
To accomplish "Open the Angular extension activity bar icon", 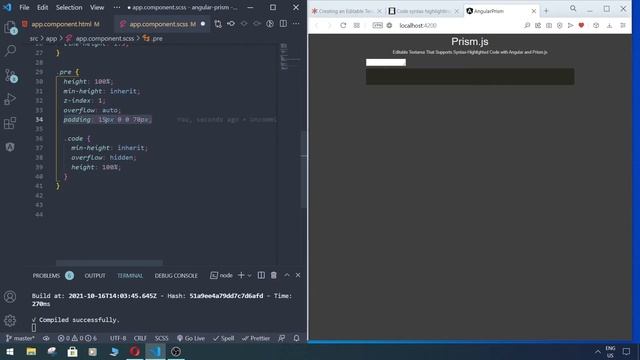I will tap(10, 147).
